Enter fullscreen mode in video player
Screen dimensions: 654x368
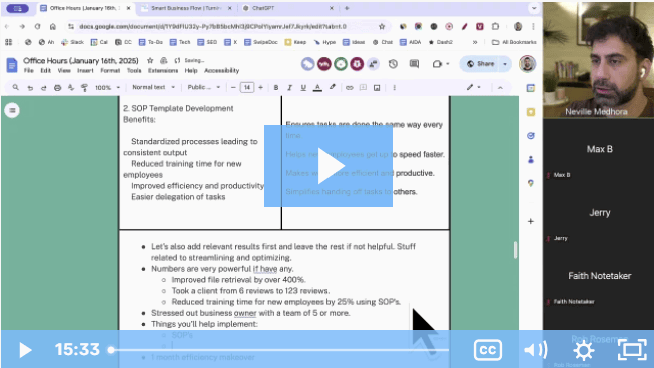pyautogui.click(x=632, y=350)
